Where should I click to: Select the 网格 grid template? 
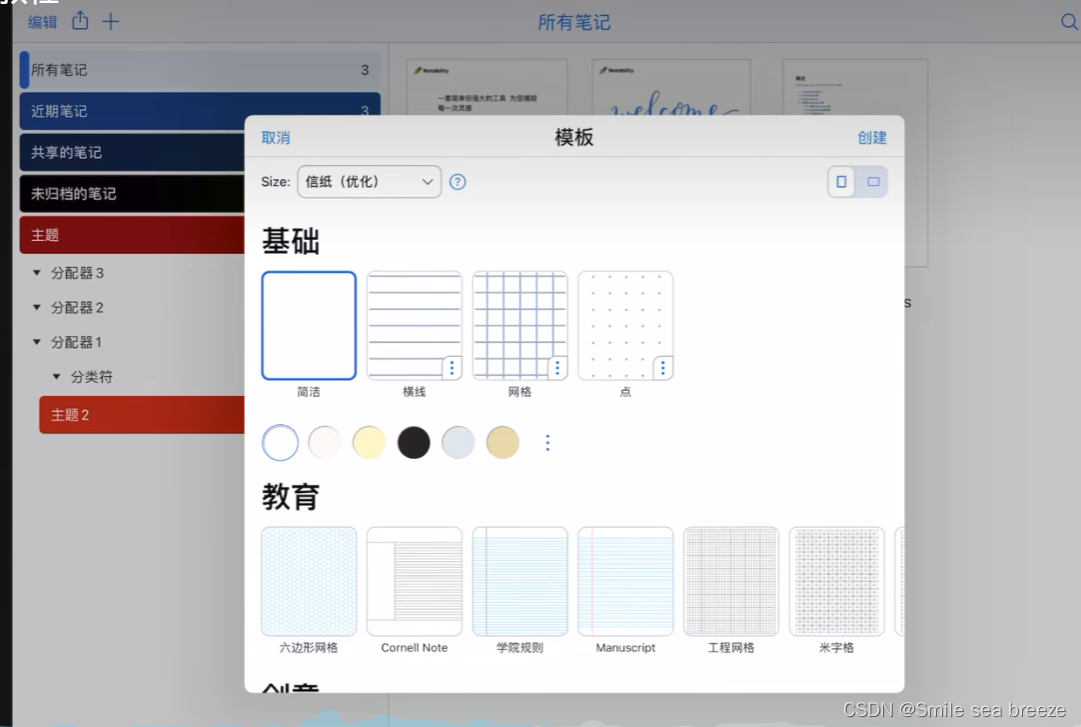[520, 325]
